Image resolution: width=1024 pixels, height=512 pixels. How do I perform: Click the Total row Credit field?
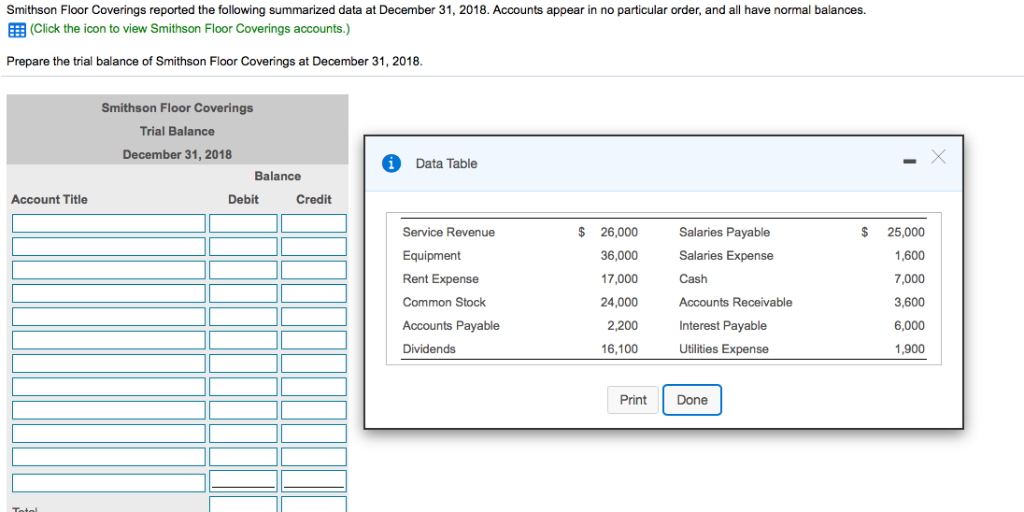click(x=314, y=504)
